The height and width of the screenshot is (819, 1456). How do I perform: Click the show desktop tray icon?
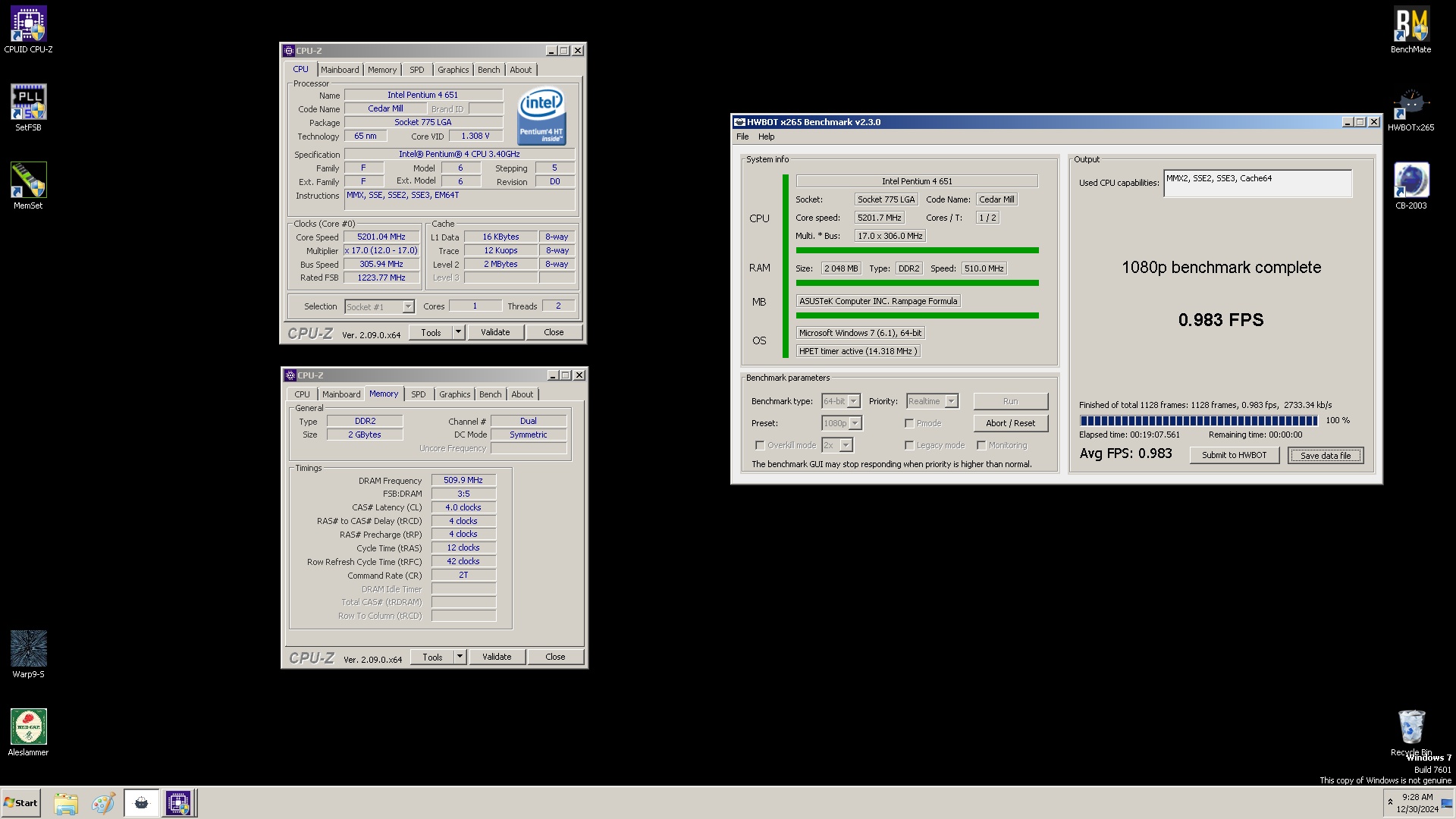tap(1446, 803)
